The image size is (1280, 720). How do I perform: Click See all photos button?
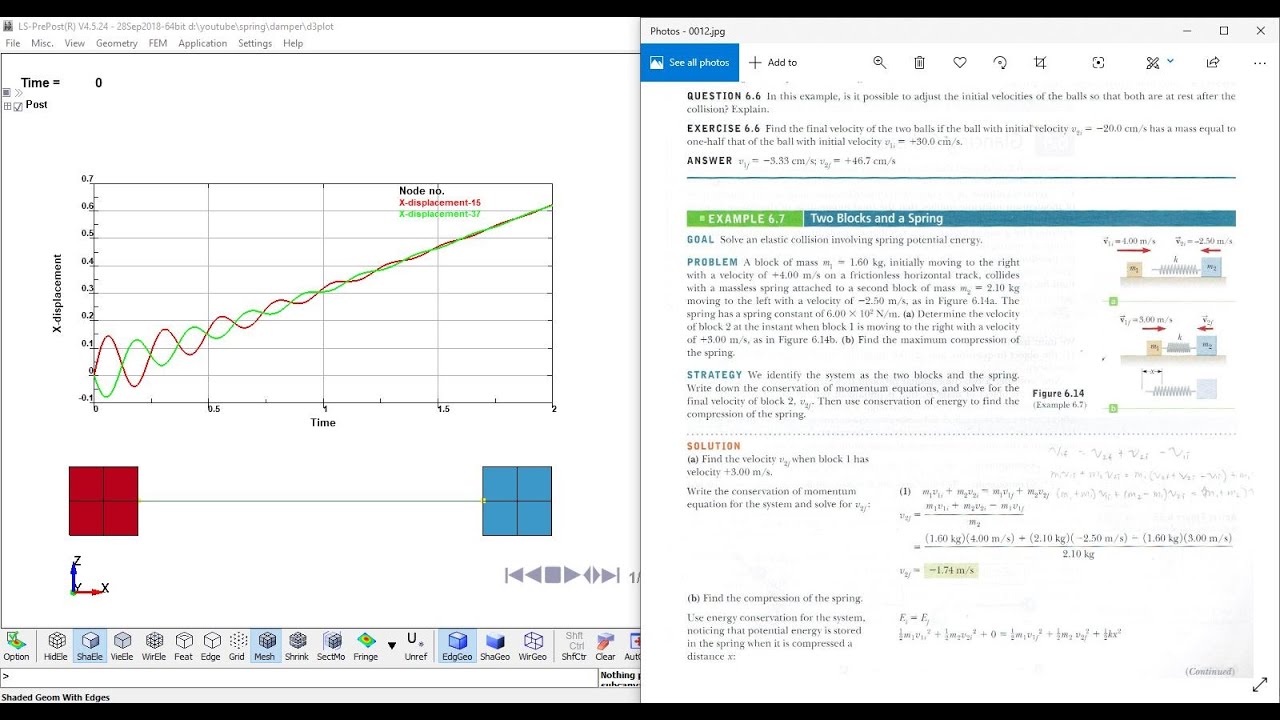point(690,62)
